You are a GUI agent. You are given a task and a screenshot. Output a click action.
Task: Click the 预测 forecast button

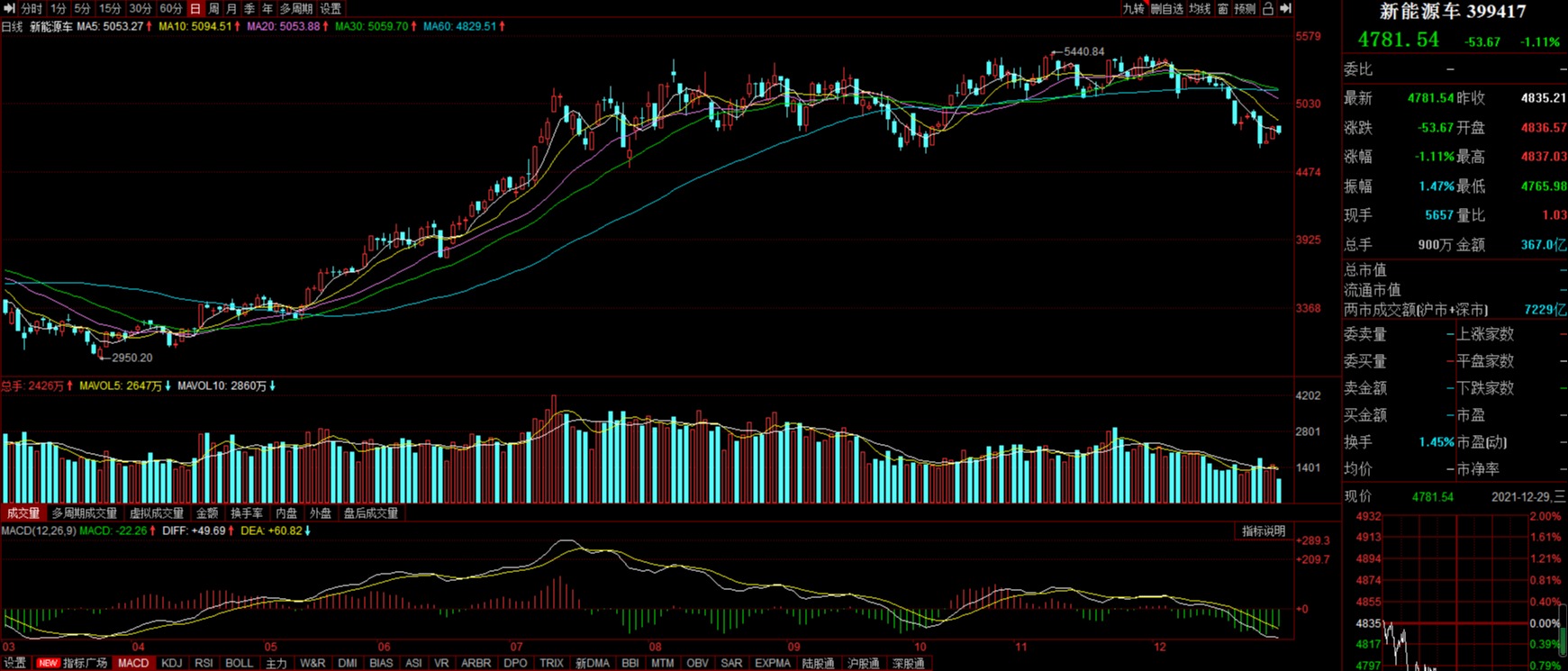(x=1245, y=8)
